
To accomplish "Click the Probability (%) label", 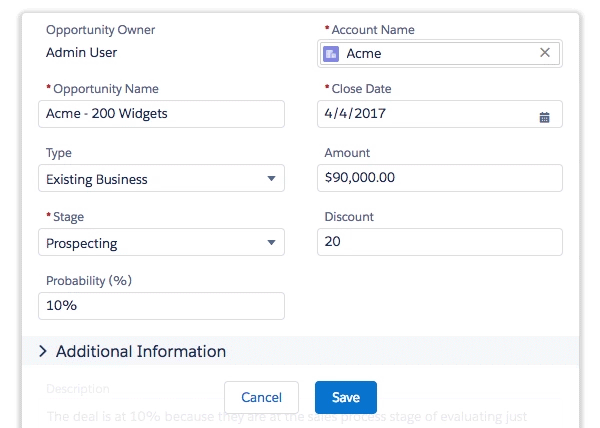I will 89,280.
